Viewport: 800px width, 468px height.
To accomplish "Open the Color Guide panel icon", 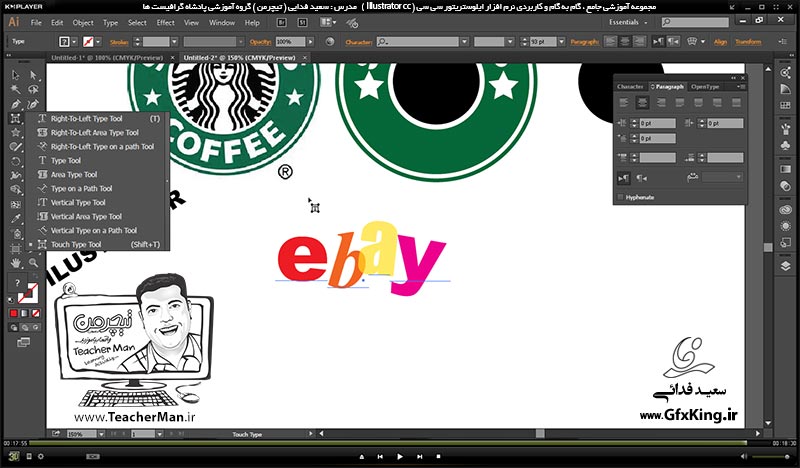I will pyautogui.click(x=786, y=90).
